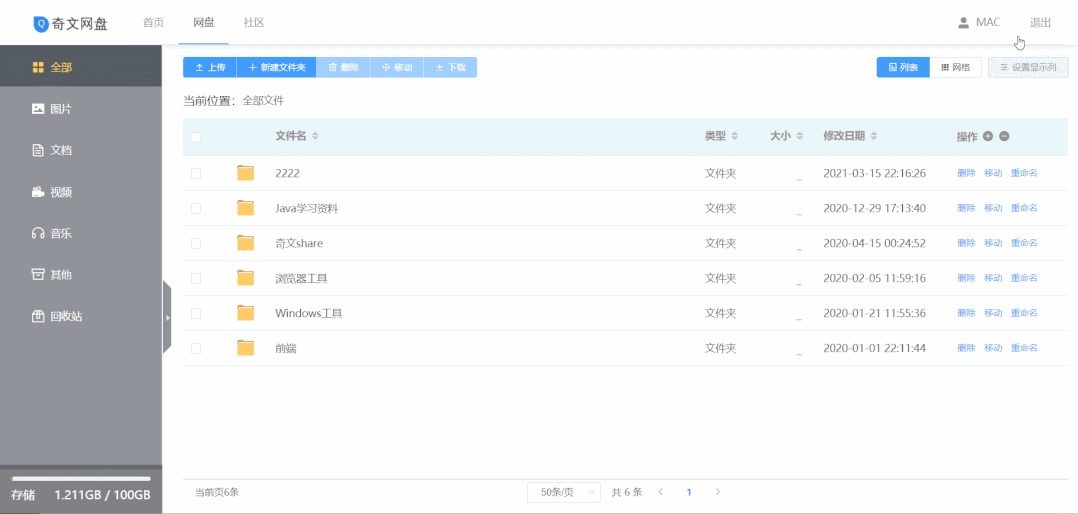Click 移动 for Java学习资料
Screen dimensions: 1078x514
pyautogui.click(x=993, y=208)
